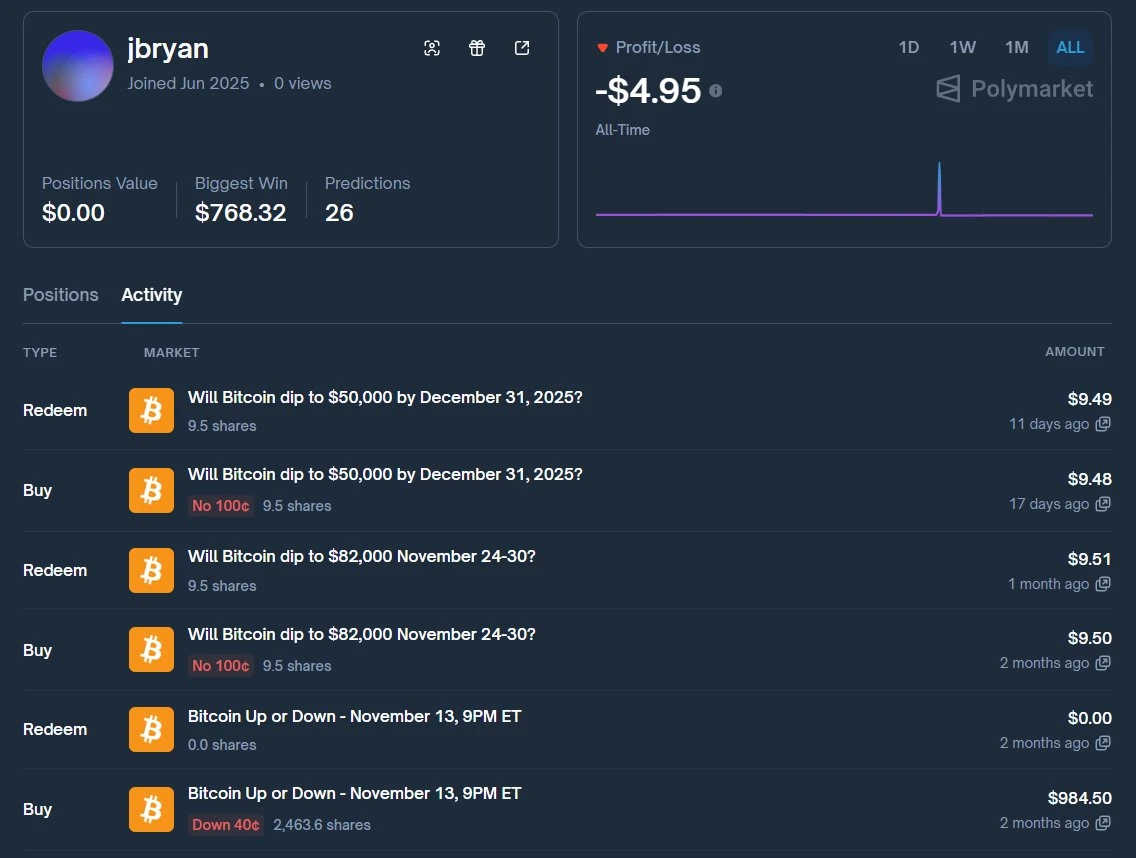
Task: Switch to the Positions tab
Action: [60, 295]
